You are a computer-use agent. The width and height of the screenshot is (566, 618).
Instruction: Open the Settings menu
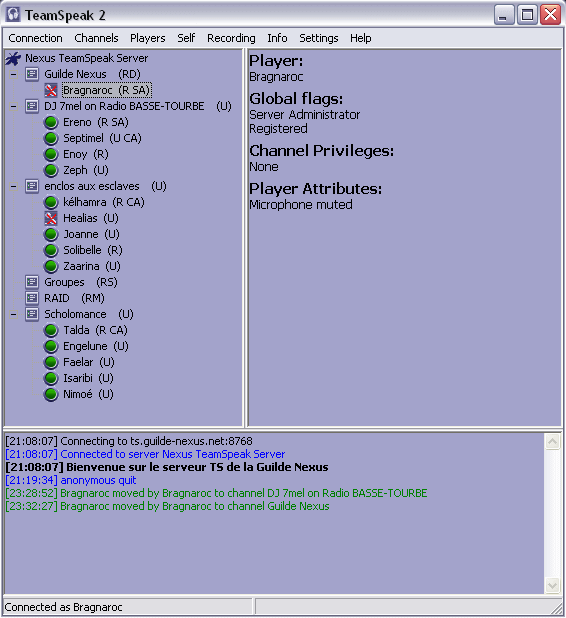318,38
